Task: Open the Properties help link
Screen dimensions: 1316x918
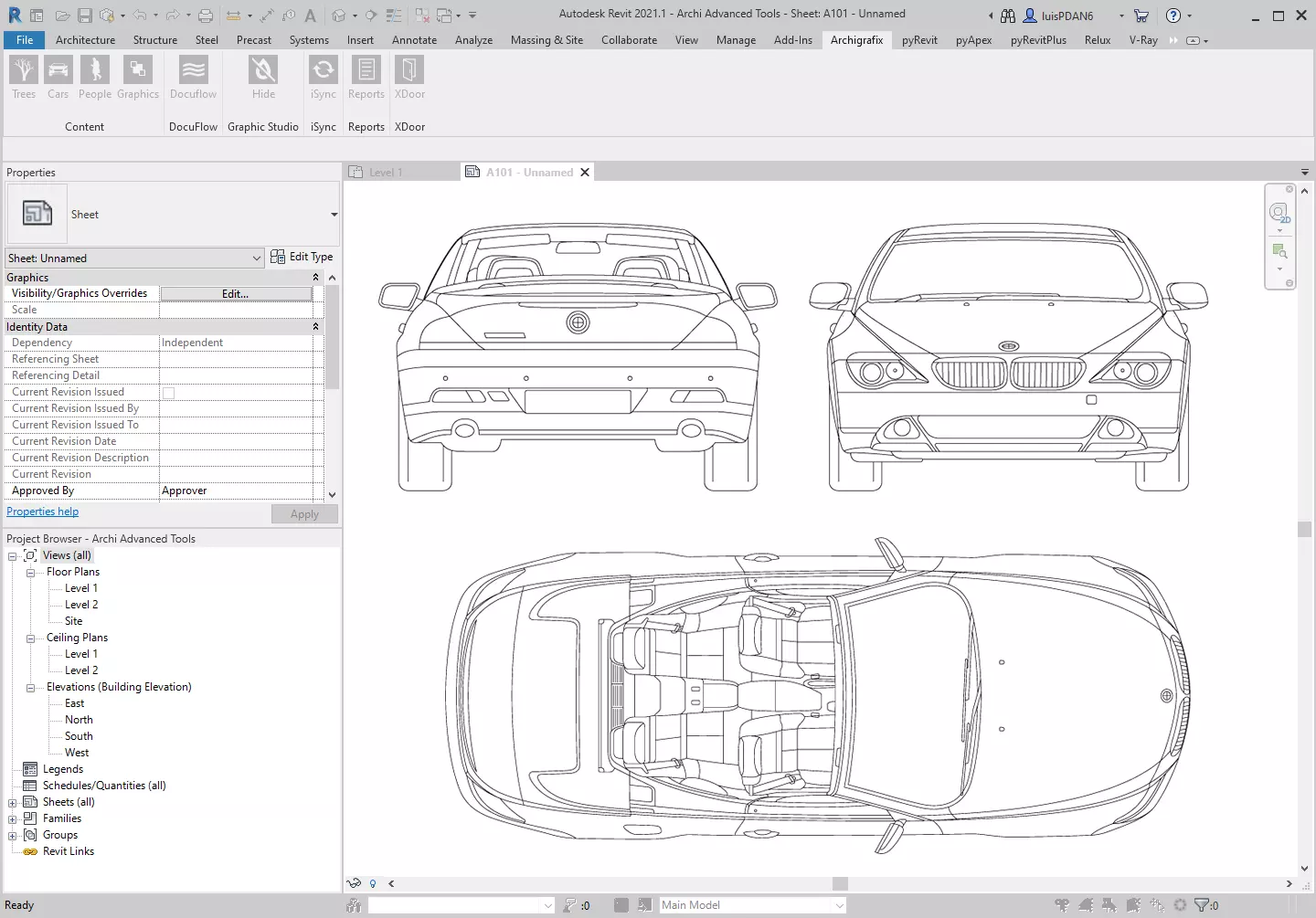Action: [43, 512]
